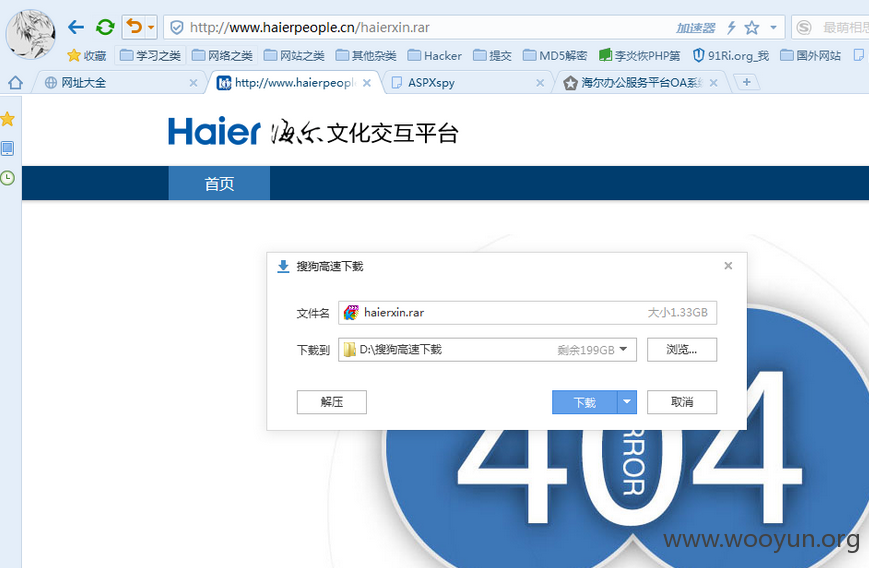
Task: Close the ASPXspy tab
Action: (540, 83)
